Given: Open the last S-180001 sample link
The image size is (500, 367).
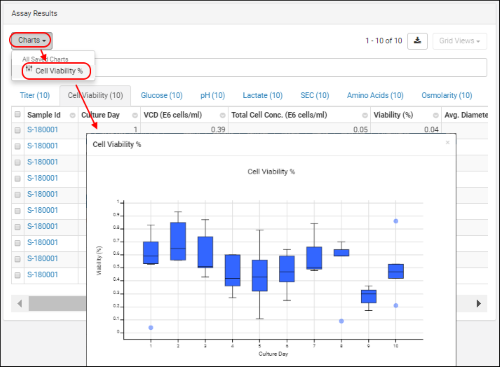Looking at the screenshot, I should 43,275.
